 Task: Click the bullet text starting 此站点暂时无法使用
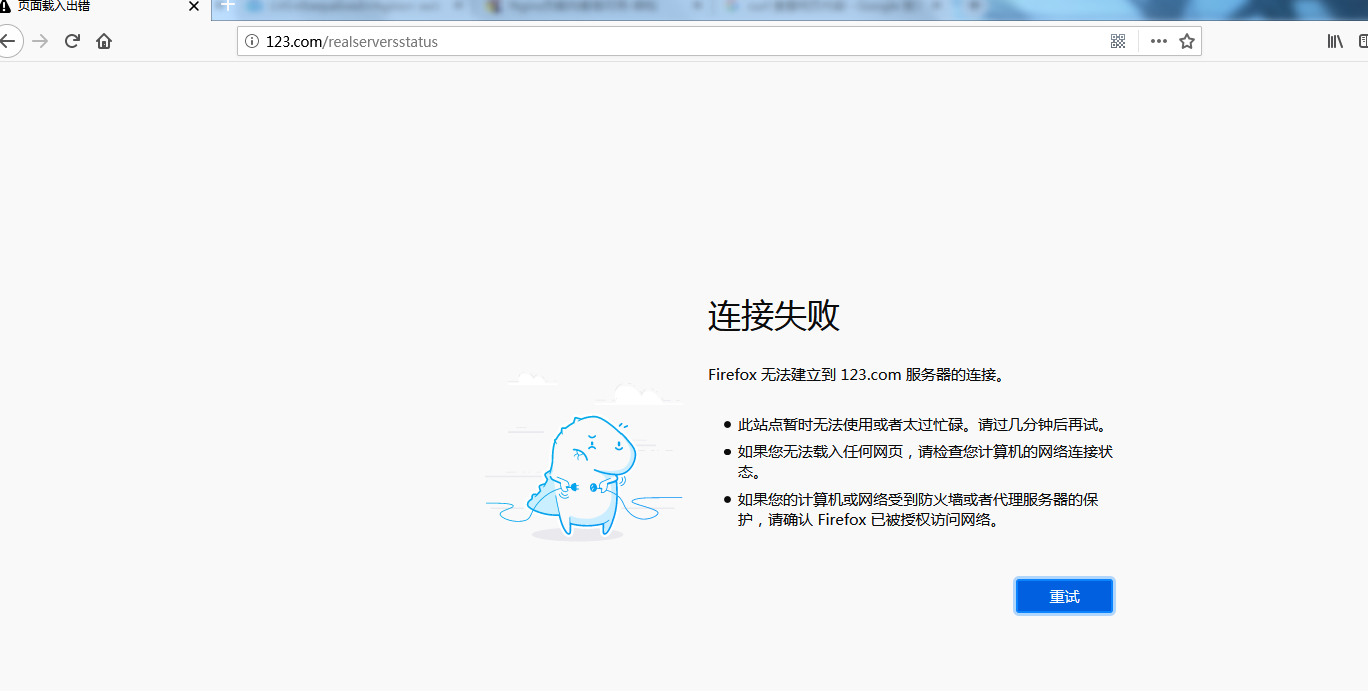(x=923, y=425)
